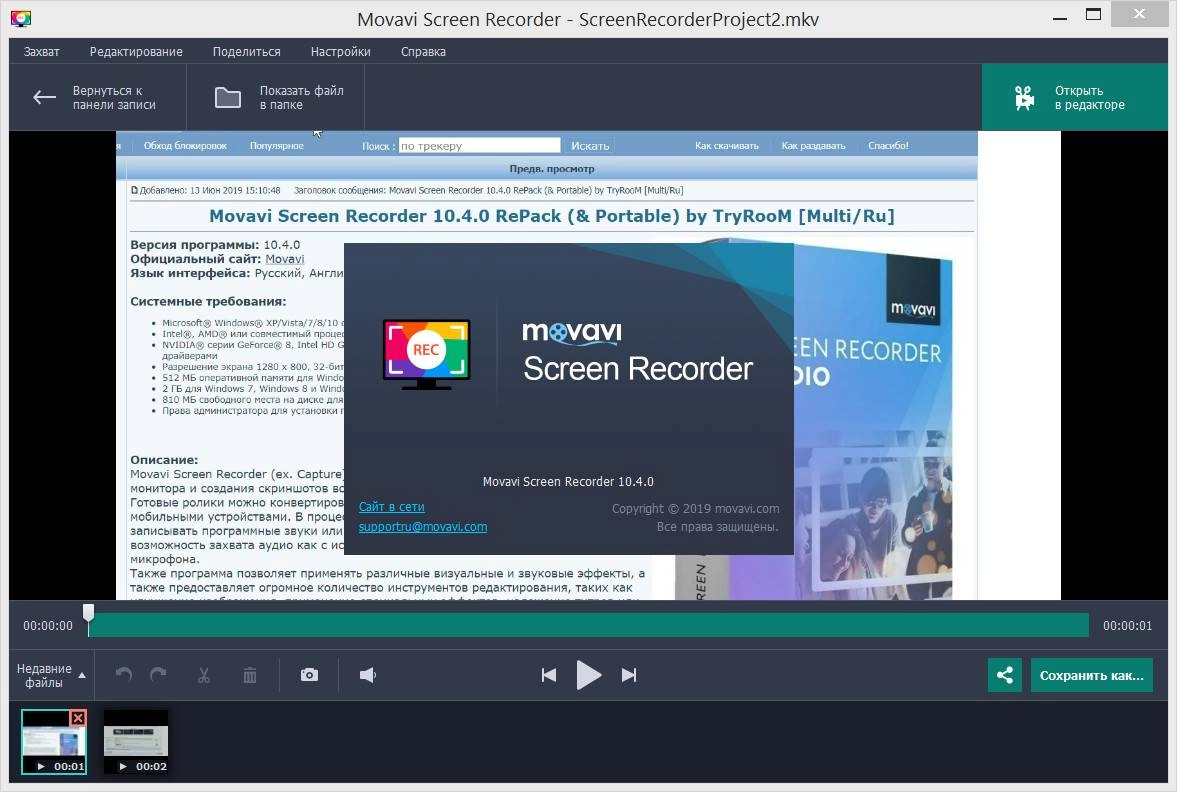Open the Настройки menu
The image size is (1177, 792).
340,52
